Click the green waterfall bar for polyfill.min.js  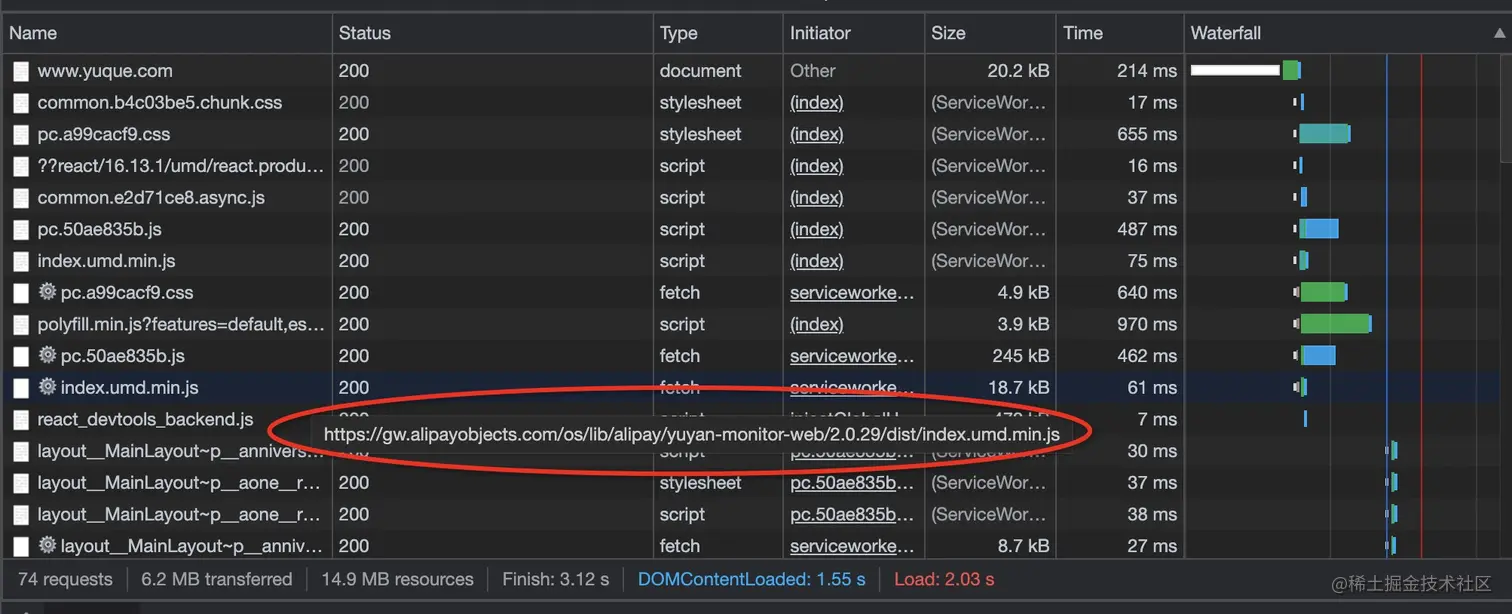tap(1335, 324)
